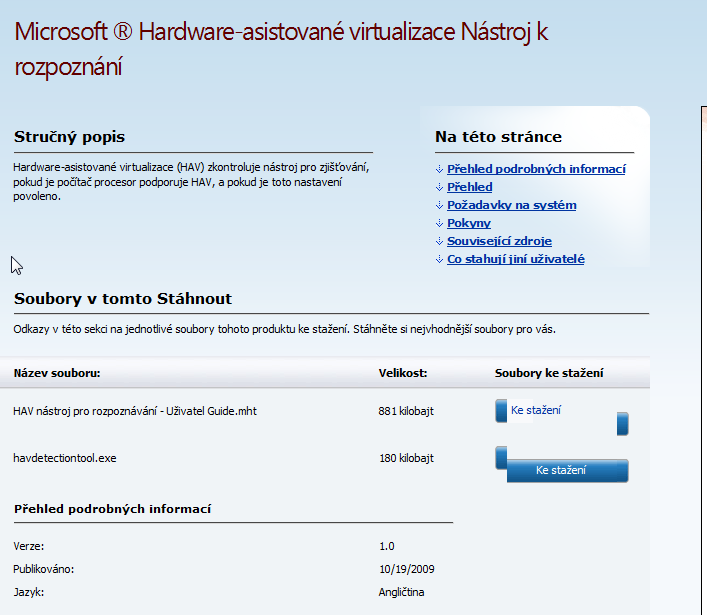Click the Přehled podrobných informací section heading

[x=112, y=509]
